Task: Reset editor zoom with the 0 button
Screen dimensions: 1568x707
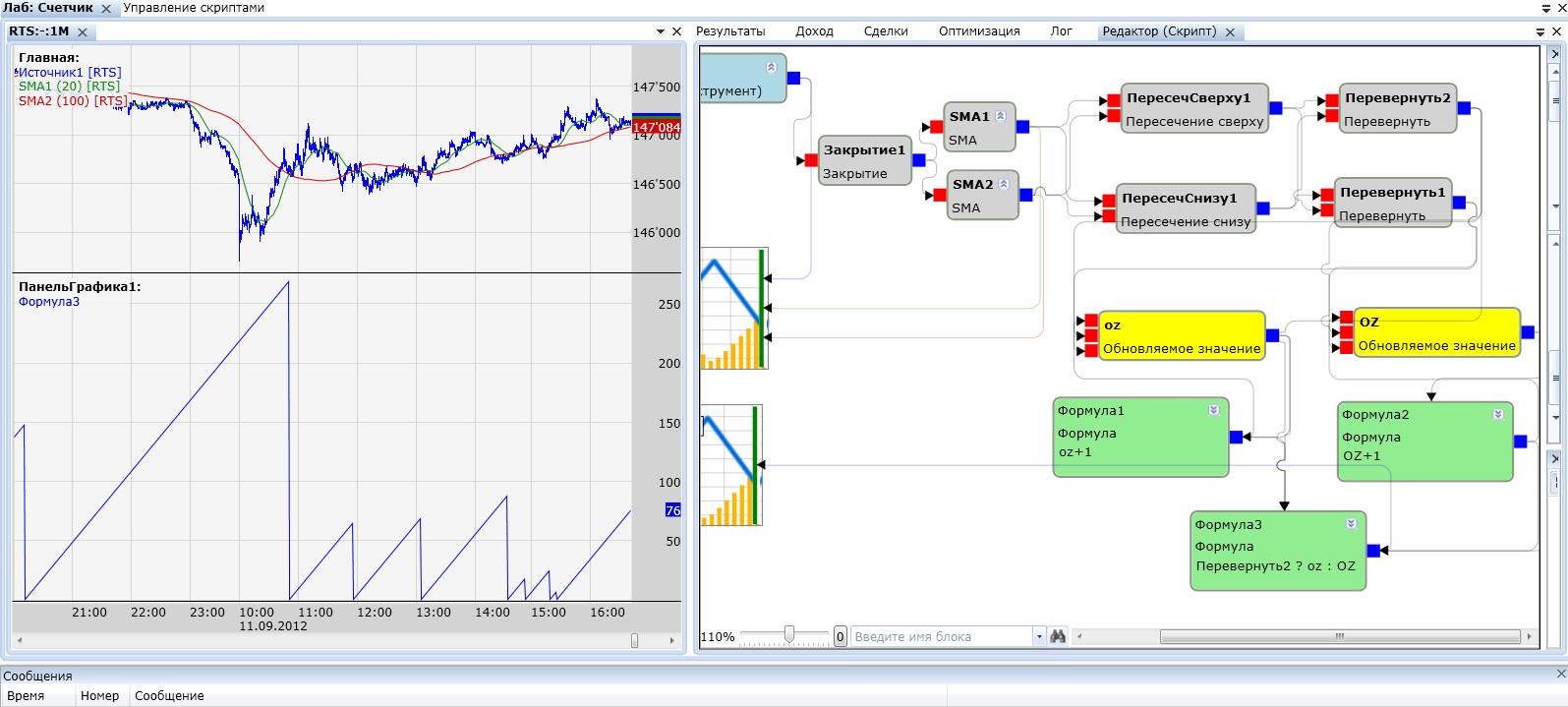Action: tap(841, 637)
